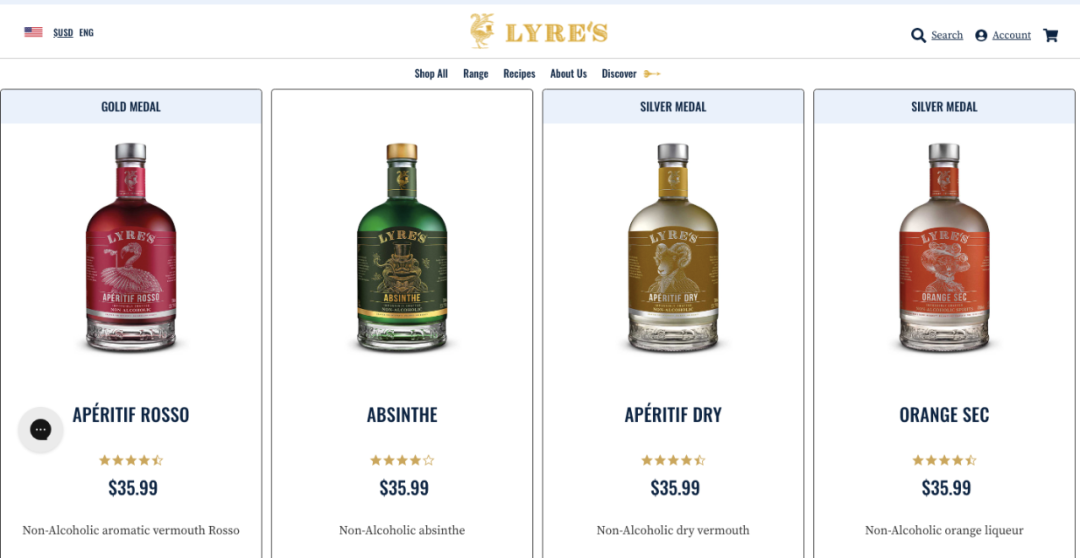This screenshot has width=1080, height=558.
Task: Select the Orange Sec bottle image
Action: [x=944, y=247]
